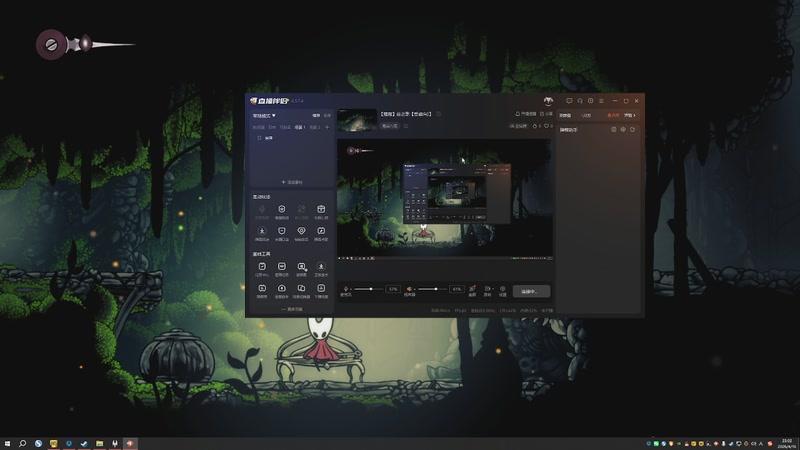Open the shield icon tool in 互动玩法 section
The image size is (800, 450).
click(282, 211)
